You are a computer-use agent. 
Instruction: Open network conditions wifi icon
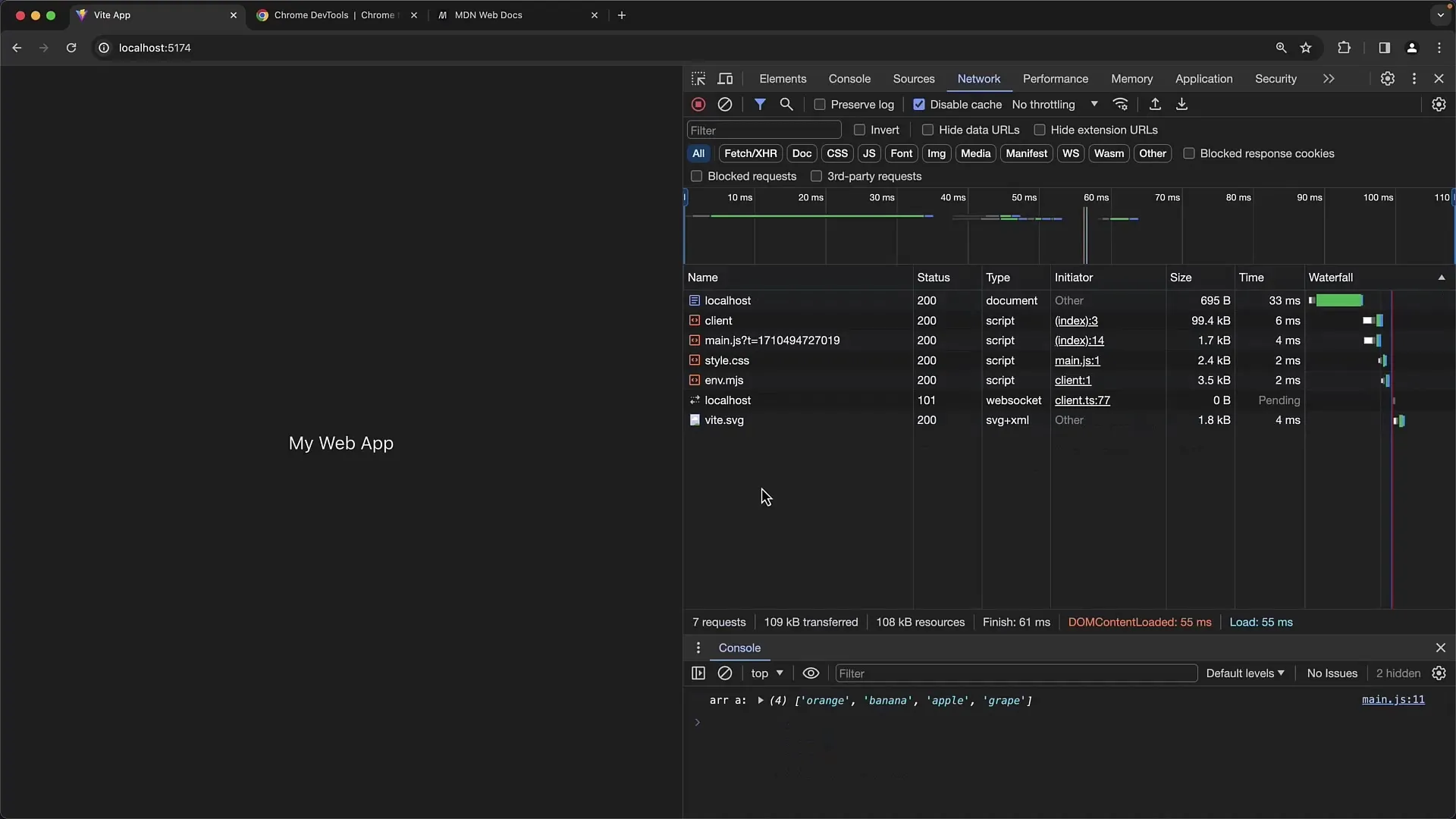pos(1120,105)
